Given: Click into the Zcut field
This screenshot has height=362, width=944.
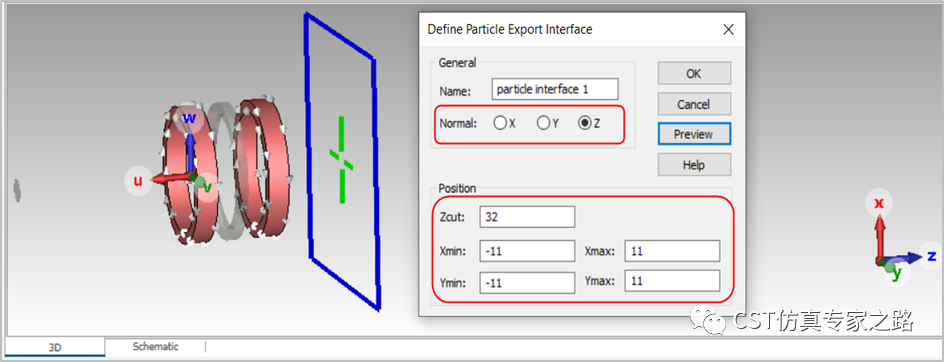Looking at the screenshot, I should 527,217.
